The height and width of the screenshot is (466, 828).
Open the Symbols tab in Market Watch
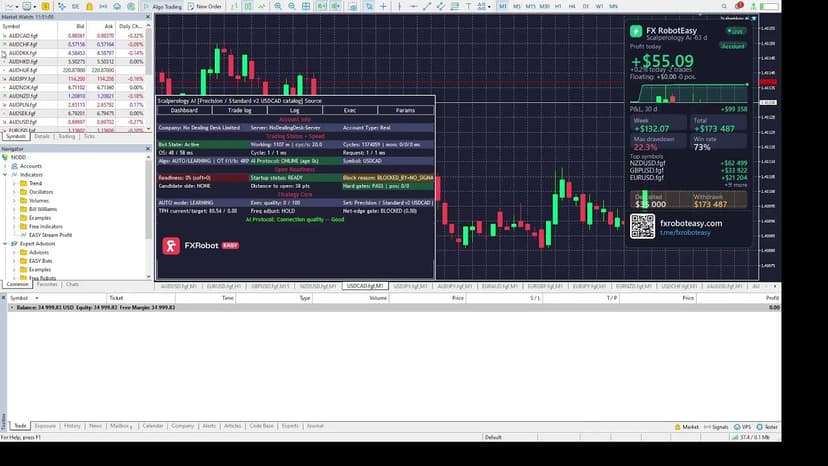[x=16, y=136]
